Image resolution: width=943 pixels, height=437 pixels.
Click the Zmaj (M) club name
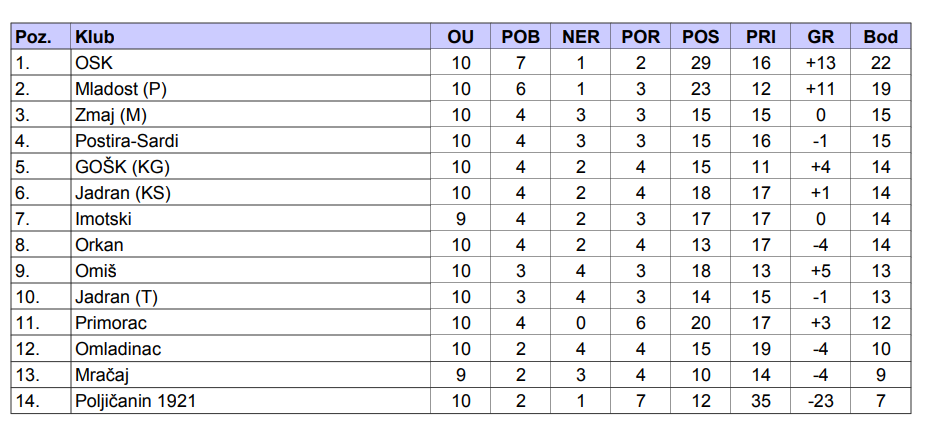[x=110, y=115]
